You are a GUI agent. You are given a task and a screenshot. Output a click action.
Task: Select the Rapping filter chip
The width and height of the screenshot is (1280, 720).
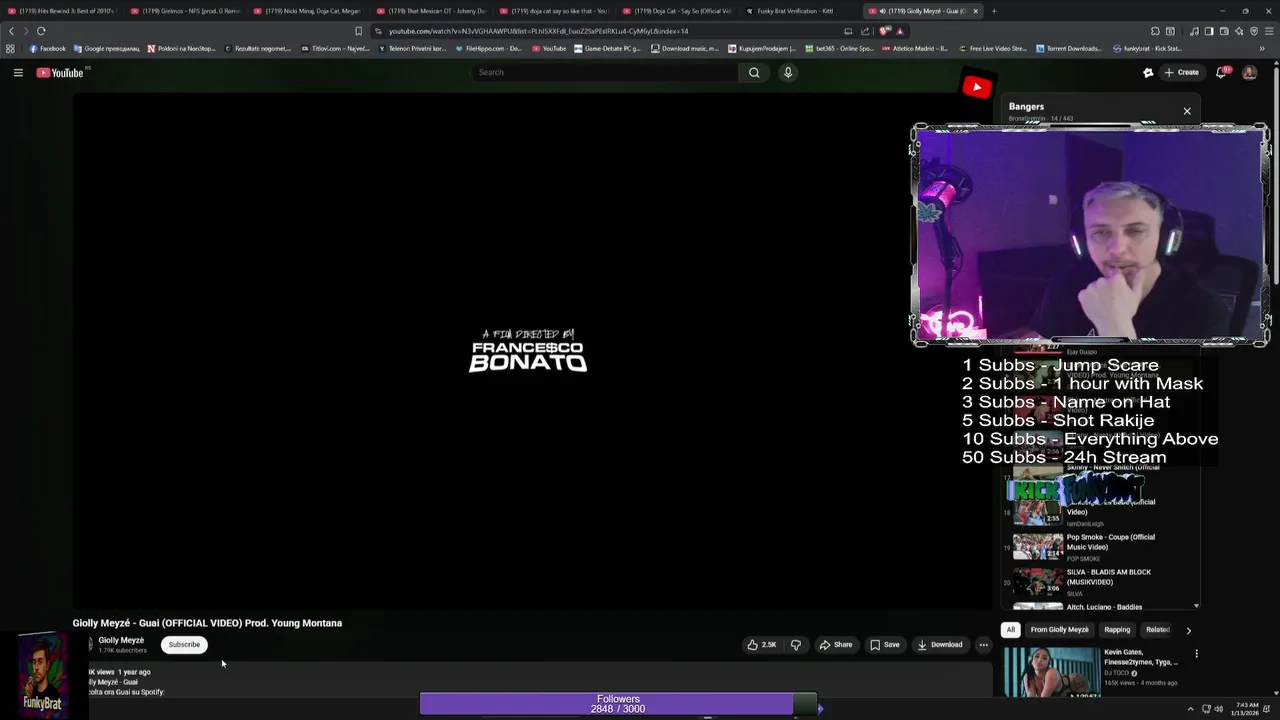1117,630
